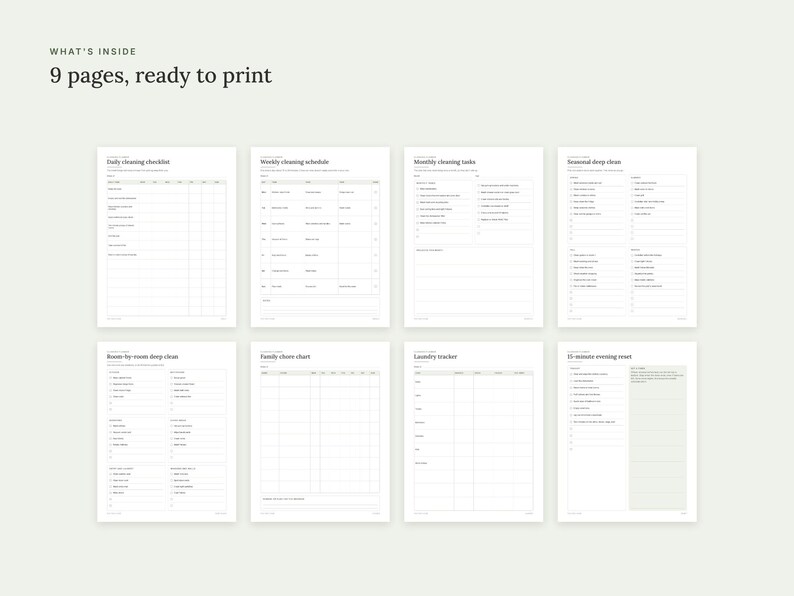This screenshot has height=596, width=794.
Task: Open the 15-minute evening reset page thumbnail
Action: 627,432
